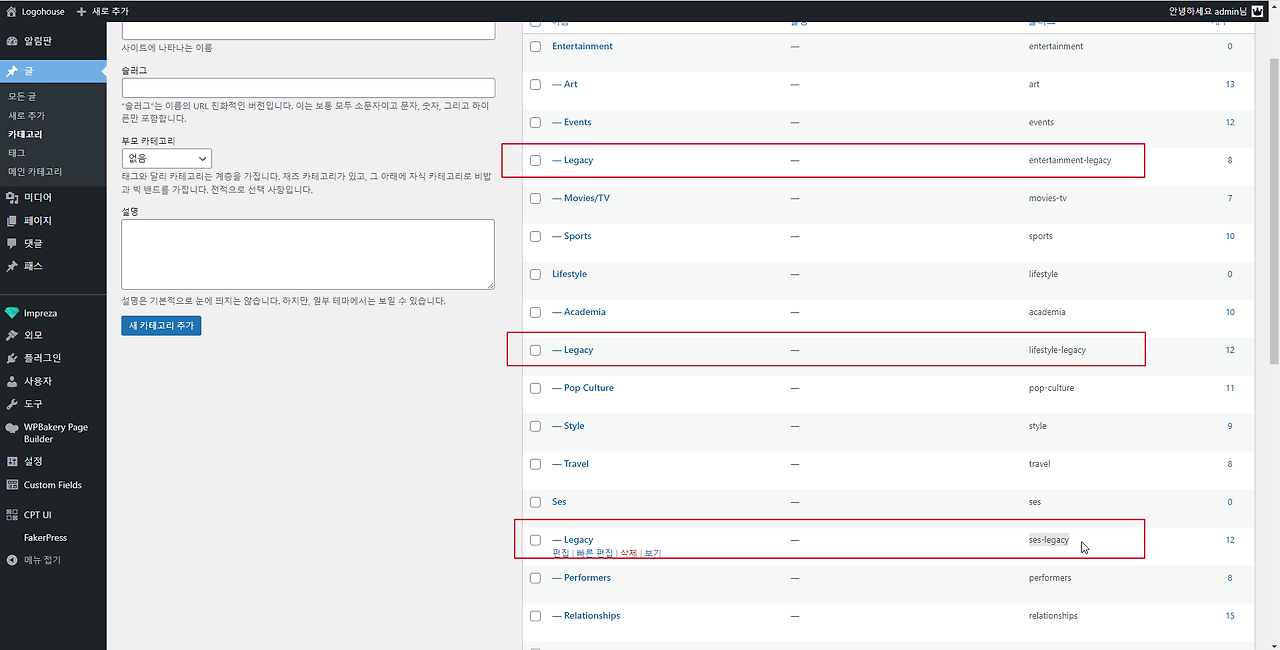Click the 글 pushpin icon
The image size is (1280, 650).
(x=12, y=71)
